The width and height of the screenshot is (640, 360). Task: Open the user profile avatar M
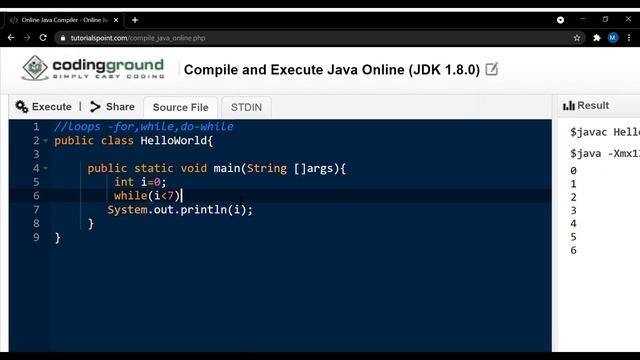tap(613, 38)
